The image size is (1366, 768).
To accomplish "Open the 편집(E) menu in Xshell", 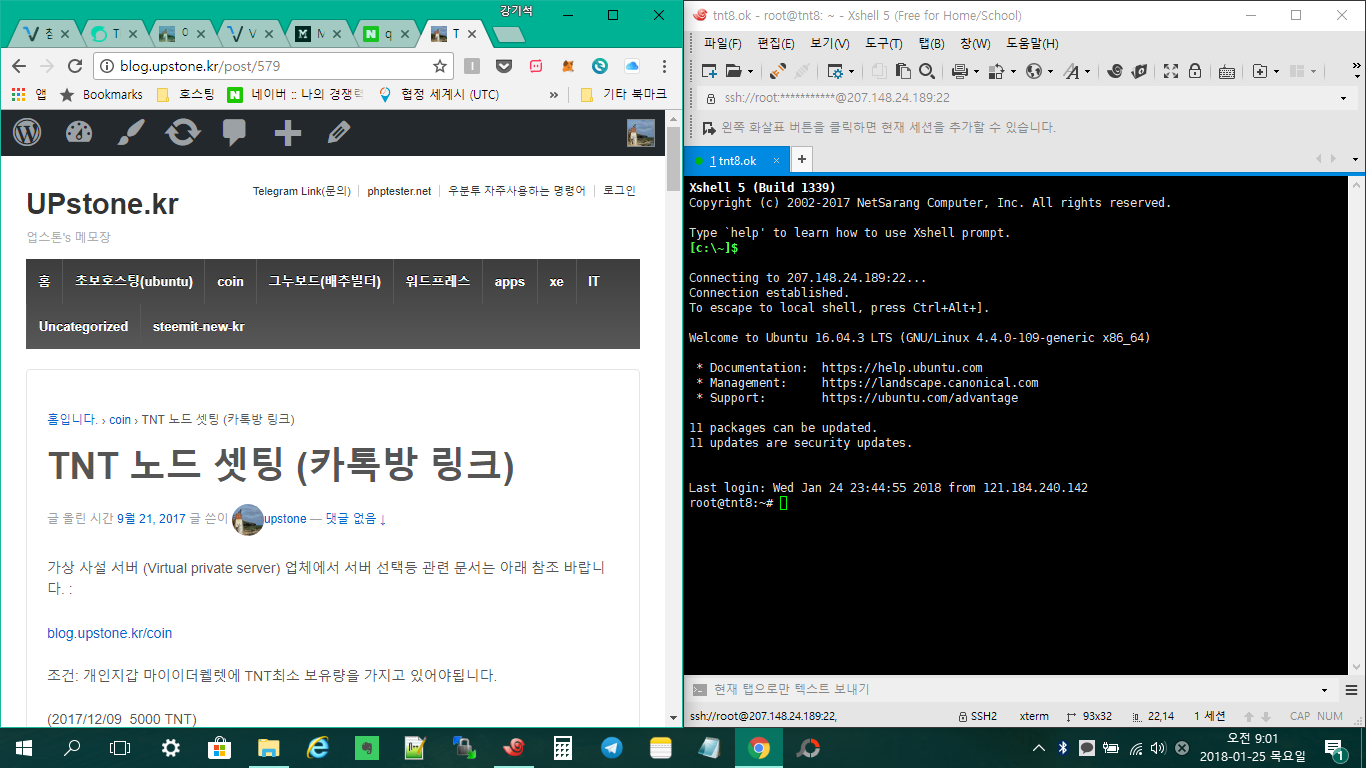I will (776, 44).
